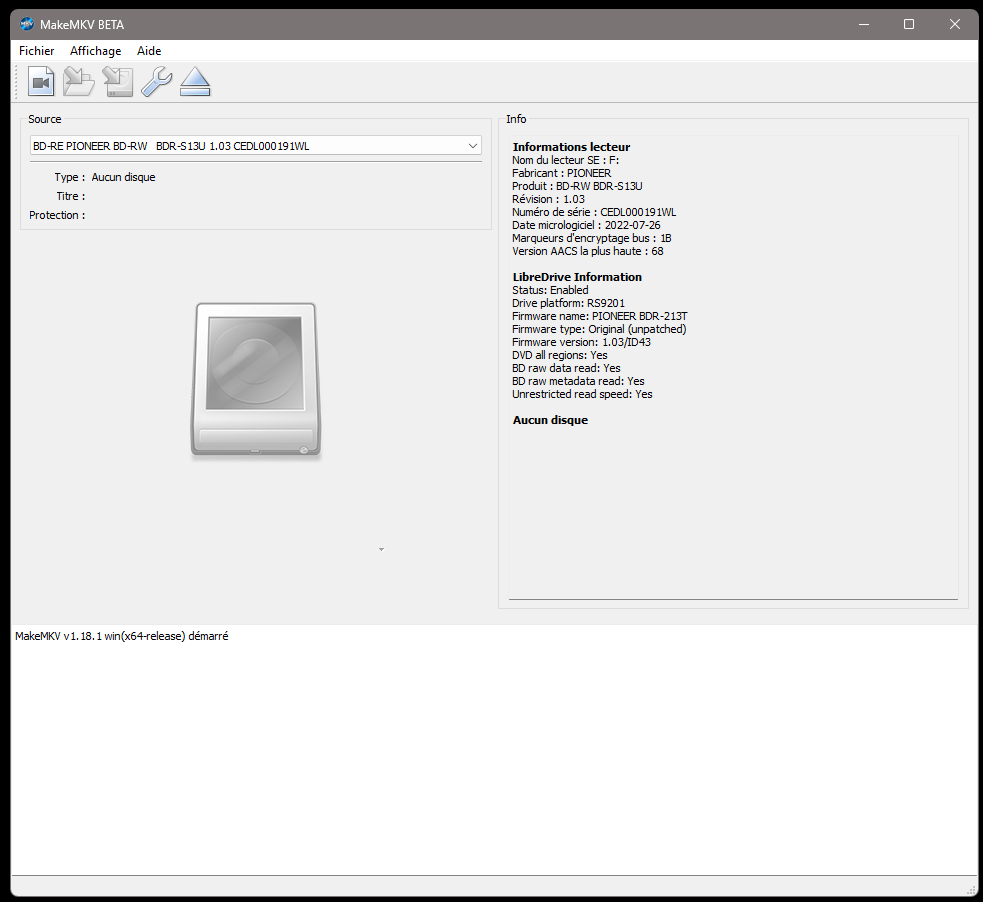The width and height of the screenshot is (983, 902).
Task: Click the 'Produit : BD-RW BDR-S13U' line
Action: point(577,186)
